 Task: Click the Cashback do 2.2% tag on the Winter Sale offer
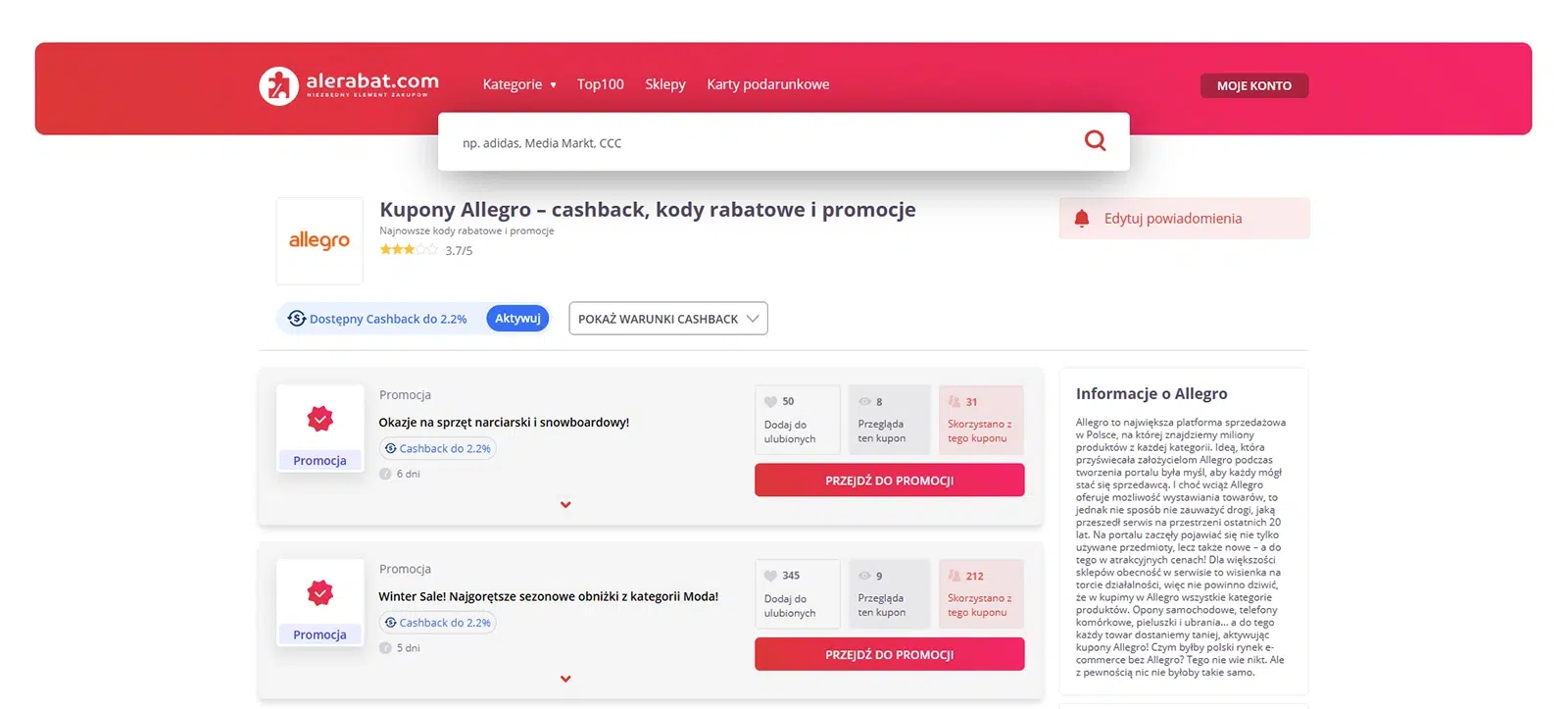(x=438, y=623)
